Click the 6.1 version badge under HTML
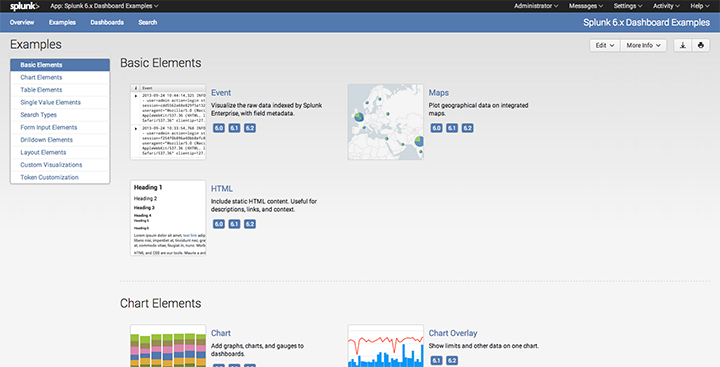The width and height of the screenshot is (720, 367). (234, 224)
